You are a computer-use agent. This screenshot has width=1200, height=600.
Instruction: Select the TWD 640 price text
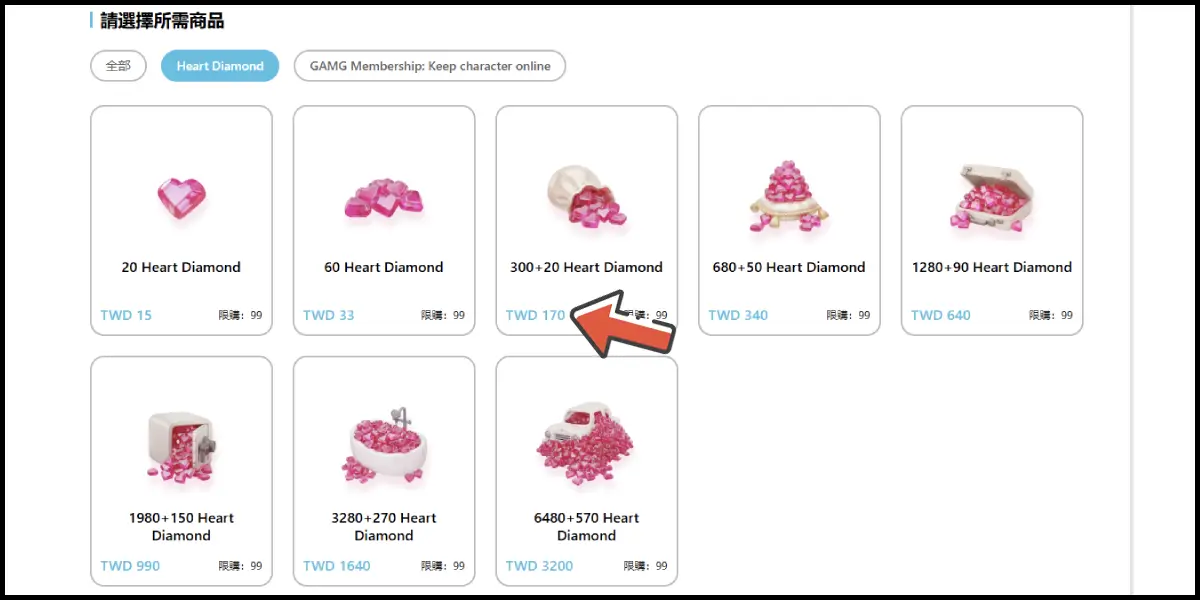[x=941, y=315]
